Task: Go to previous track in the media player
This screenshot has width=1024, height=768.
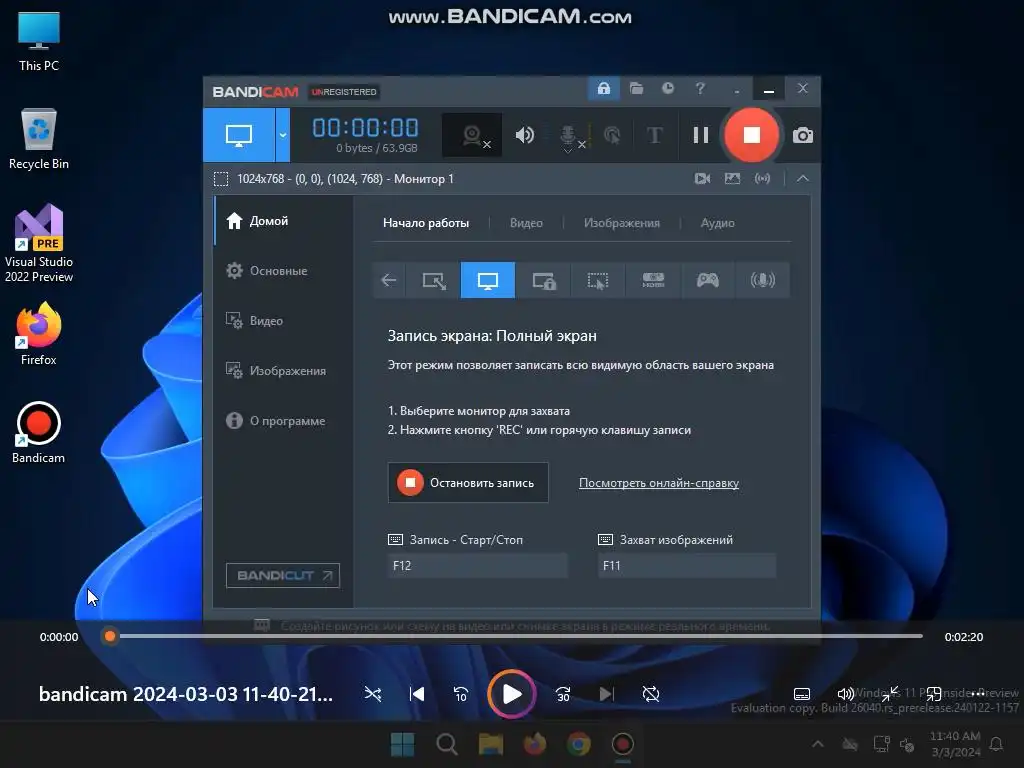Action: [417, 694]
